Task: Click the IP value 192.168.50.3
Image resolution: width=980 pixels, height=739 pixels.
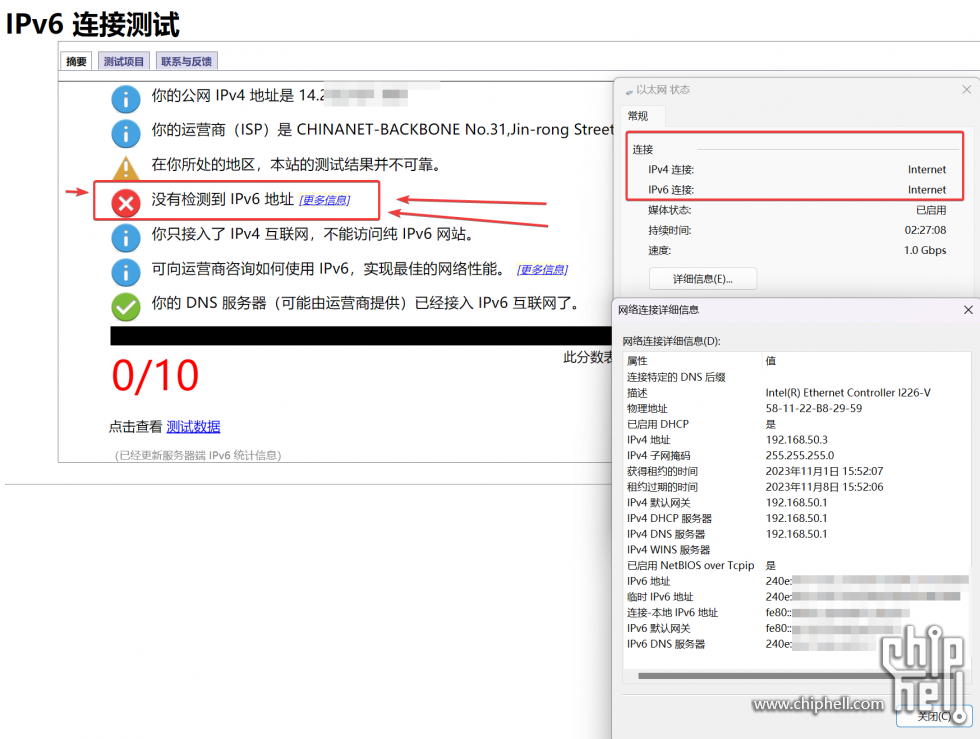Action: tap(796, 440)
